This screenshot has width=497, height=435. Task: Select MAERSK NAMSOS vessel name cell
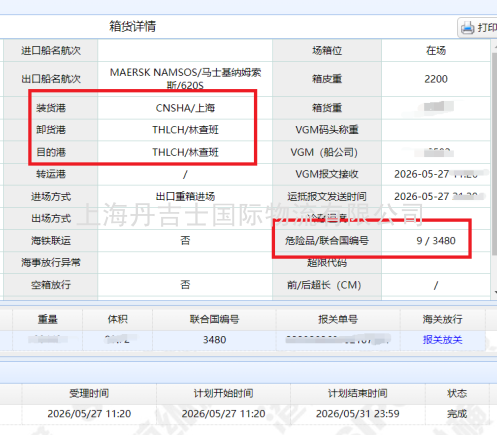[185, 79]
